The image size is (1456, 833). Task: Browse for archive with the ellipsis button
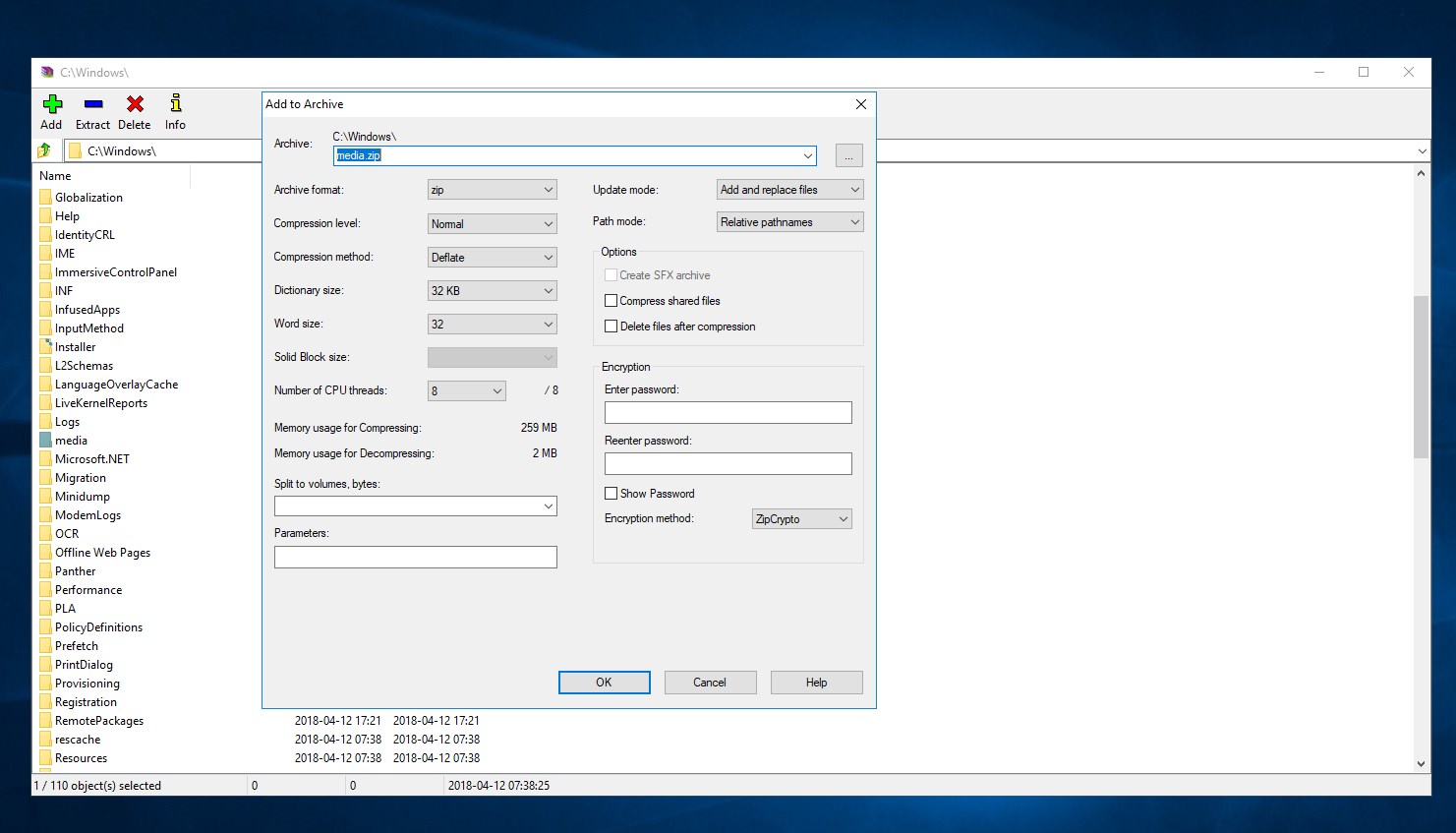click(x=849, y=155)
